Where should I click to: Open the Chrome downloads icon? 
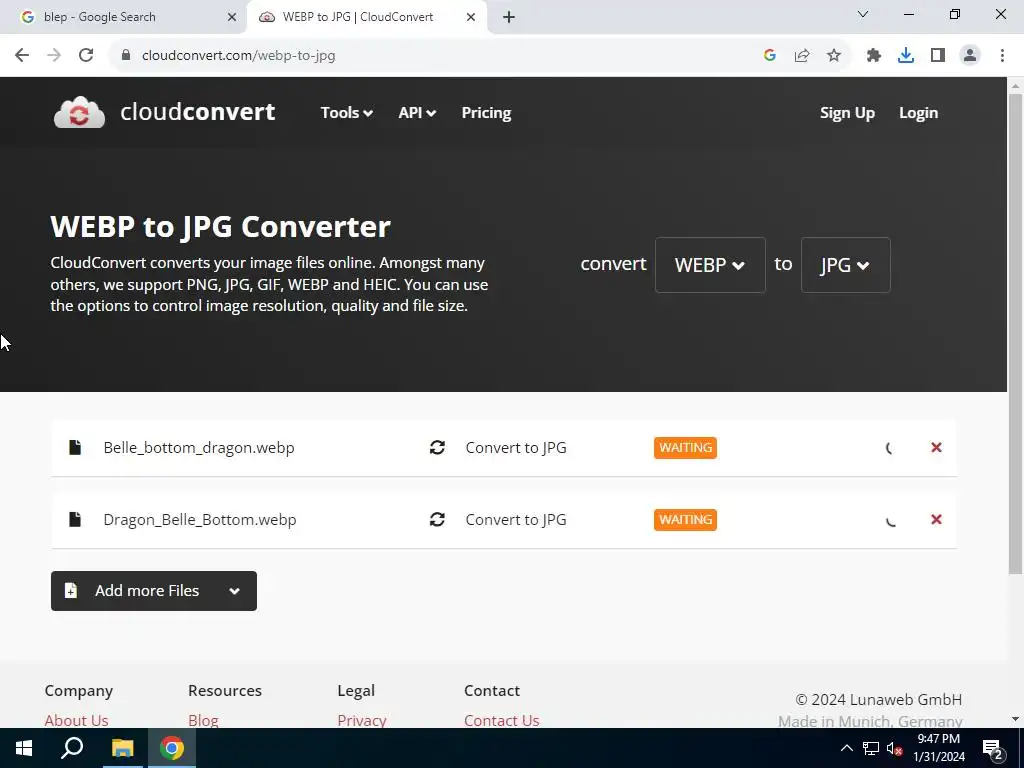click(x=906, y=56)
